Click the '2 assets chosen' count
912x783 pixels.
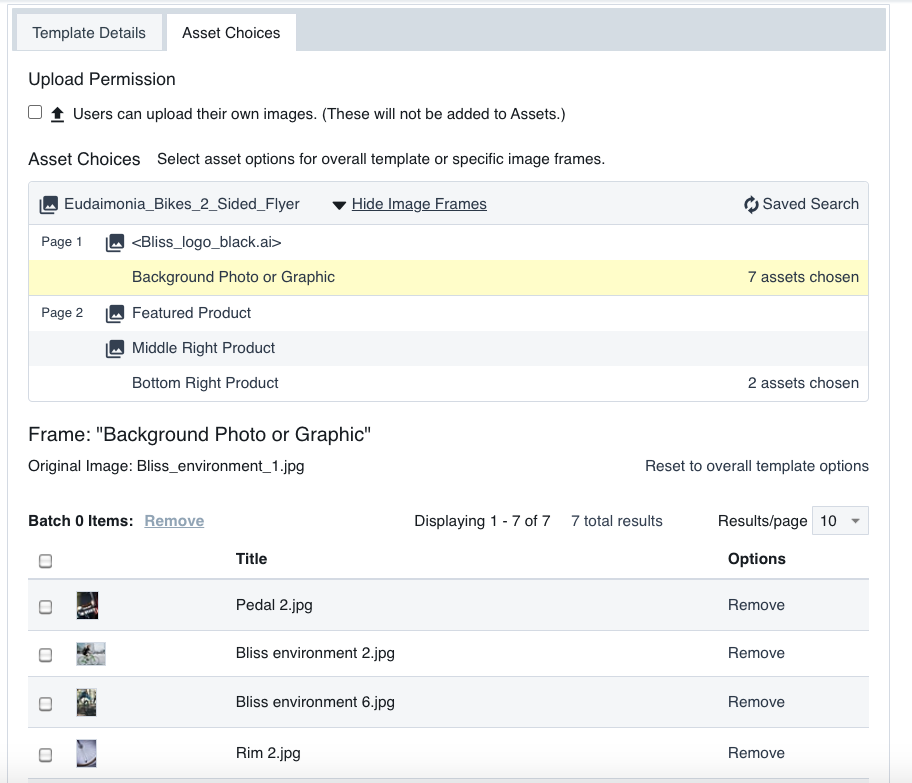point(803,383)
